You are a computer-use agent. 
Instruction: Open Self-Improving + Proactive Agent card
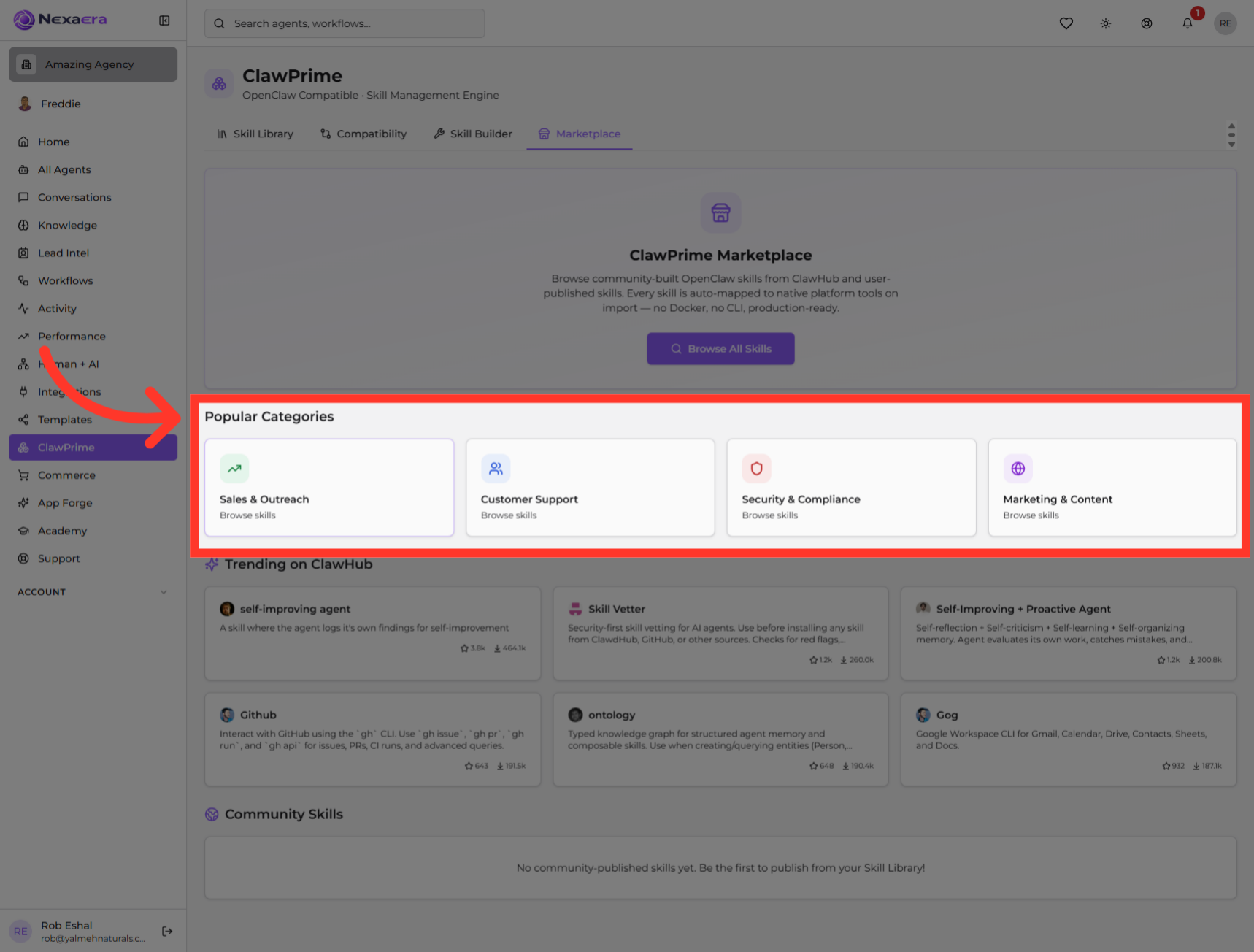pos(1069,634)
